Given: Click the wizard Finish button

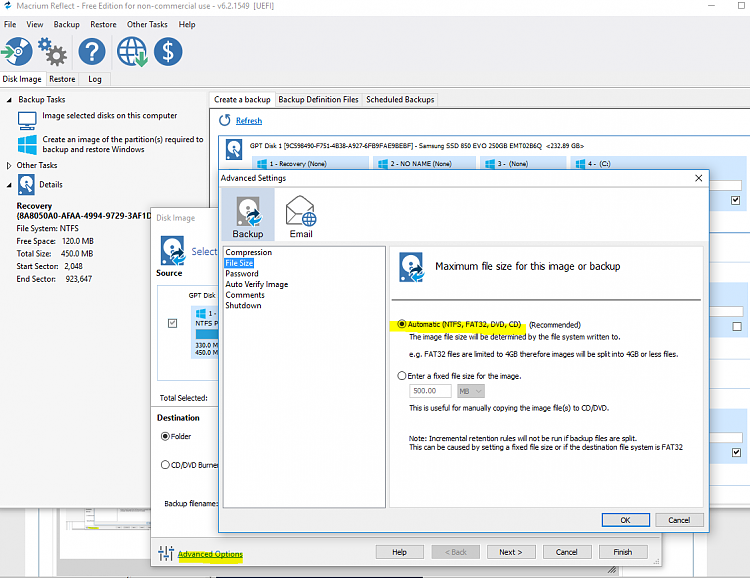Looking at the screenshot, I should [x=623, y=552].
